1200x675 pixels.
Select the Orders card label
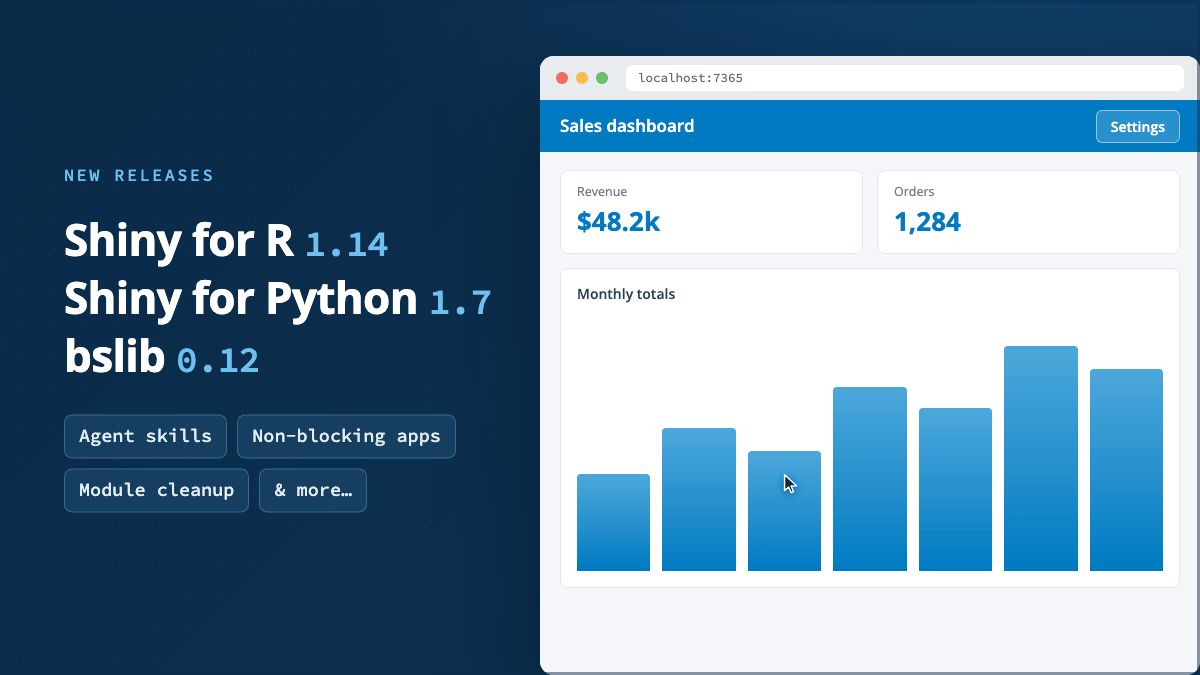click(x=914, y=191)
